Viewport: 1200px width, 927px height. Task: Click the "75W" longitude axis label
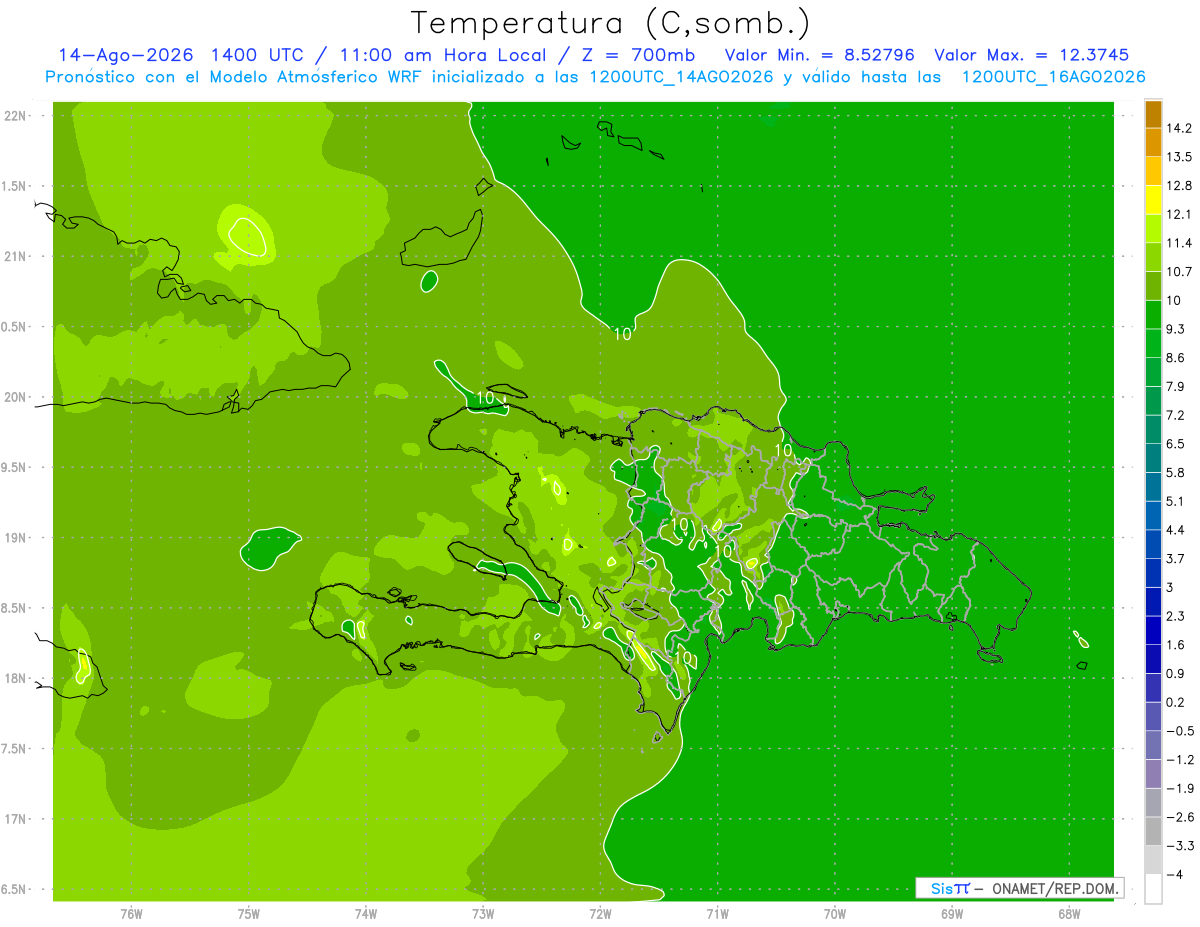[249, 914]
